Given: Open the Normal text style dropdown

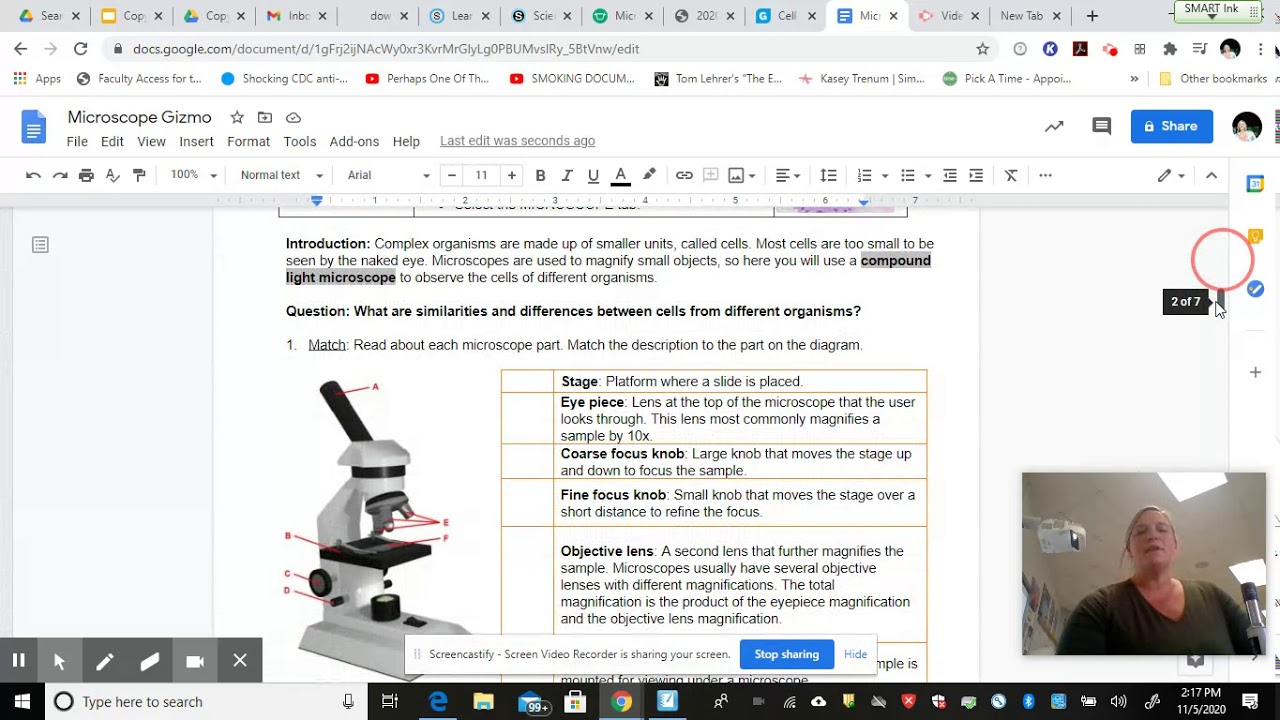Looking at the screenshot, I should pyautogui.click(x=281, y=175).
